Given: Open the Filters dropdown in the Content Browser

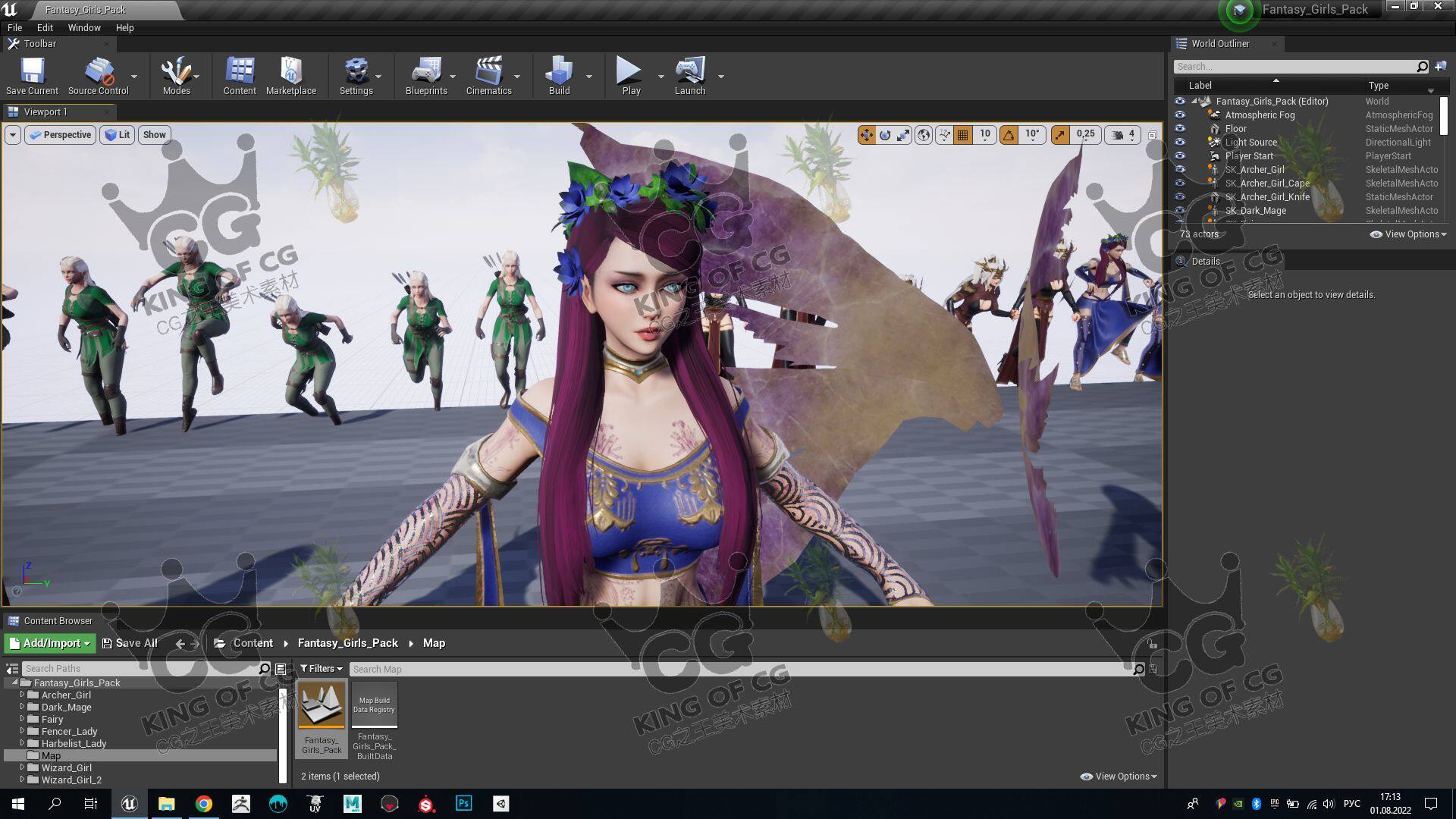Looking at the screenshot, I should [x=321, y=669].
